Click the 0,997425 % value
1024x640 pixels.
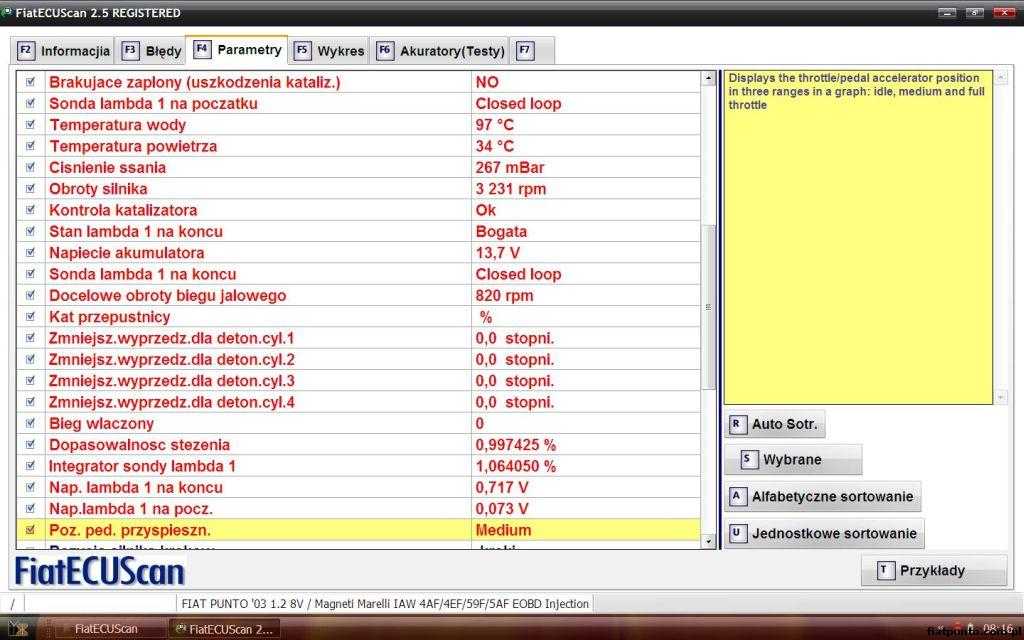pyautogui.click(x=516, y=445)
